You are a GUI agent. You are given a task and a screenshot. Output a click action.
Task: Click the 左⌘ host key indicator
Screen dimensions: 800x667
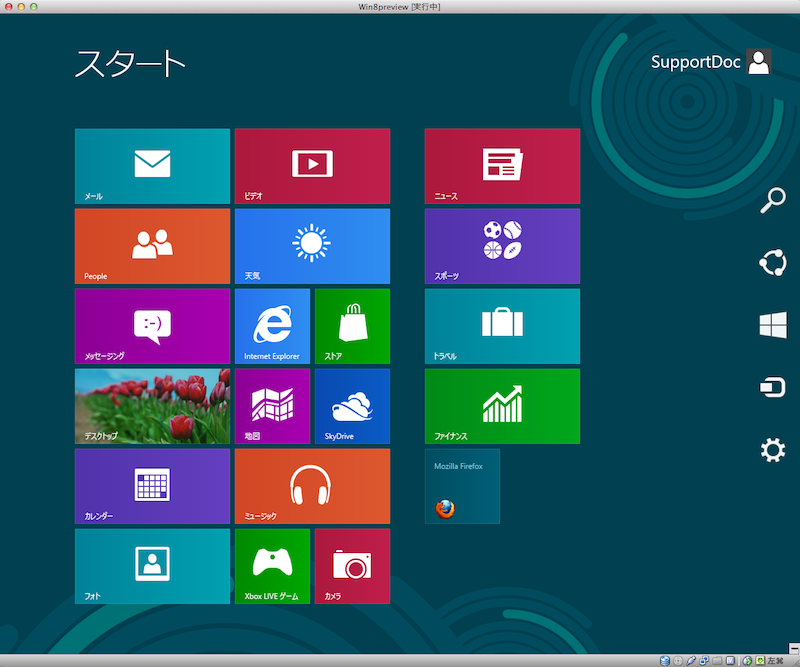[x=776, y=661]
